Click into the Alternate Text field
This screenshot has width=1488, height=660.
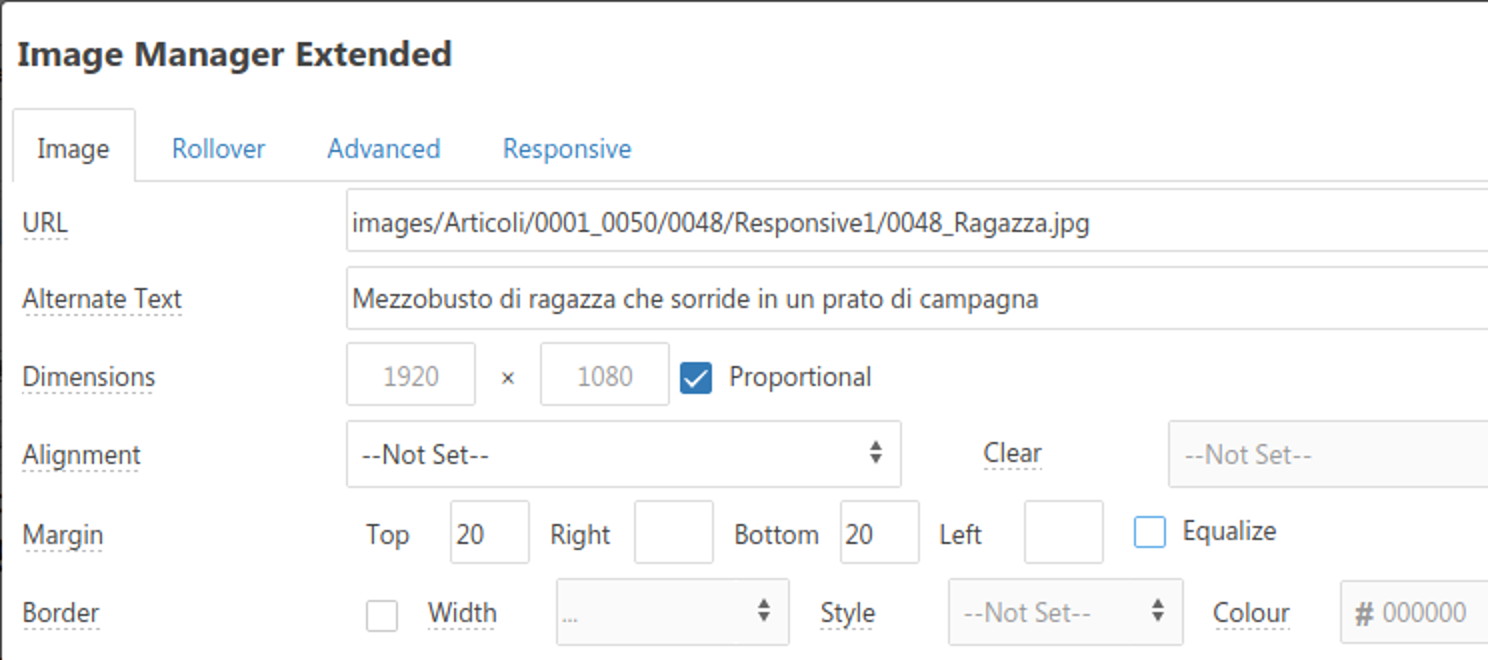pyautogui.click(x=917, y=298)
